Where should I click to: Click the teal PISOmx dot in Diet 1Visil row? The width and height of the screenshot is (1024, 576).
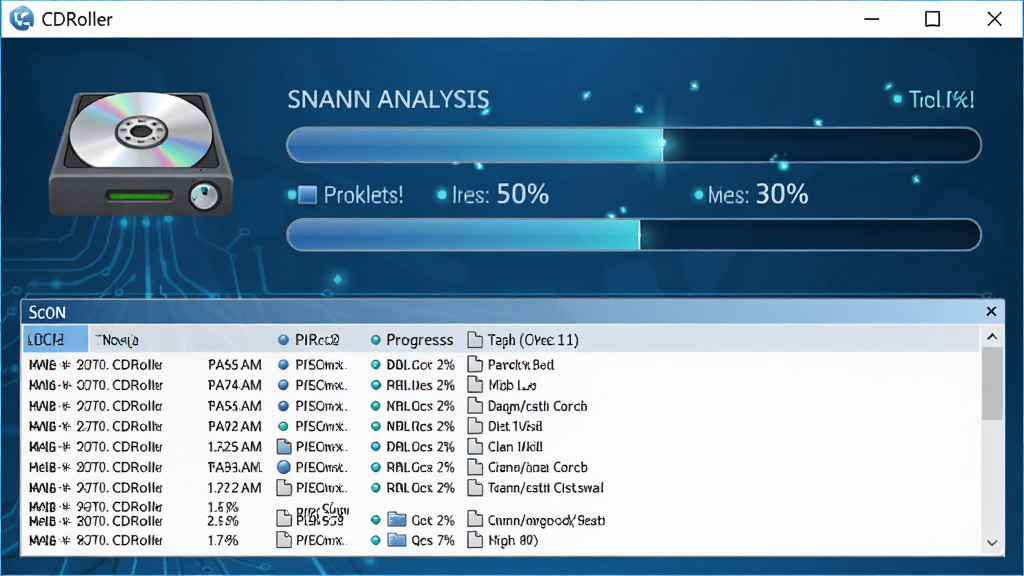[x=283, y=426]
